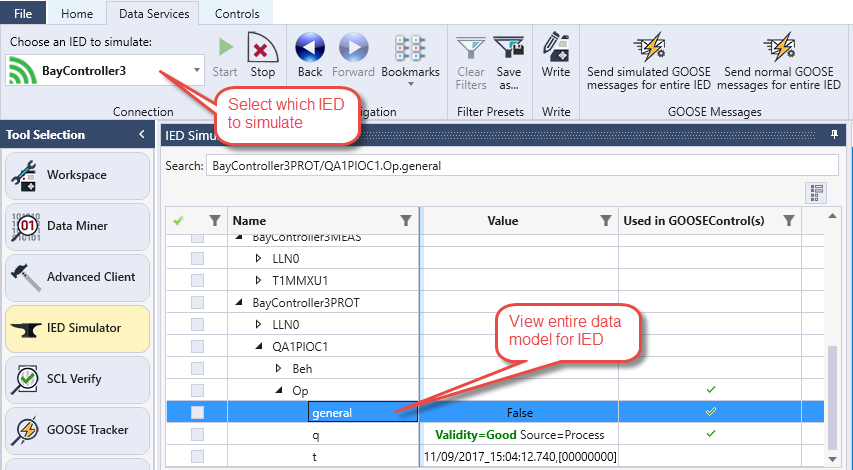
Task: Select SCL Verify in Tool Selection
Action: (77, 379)
